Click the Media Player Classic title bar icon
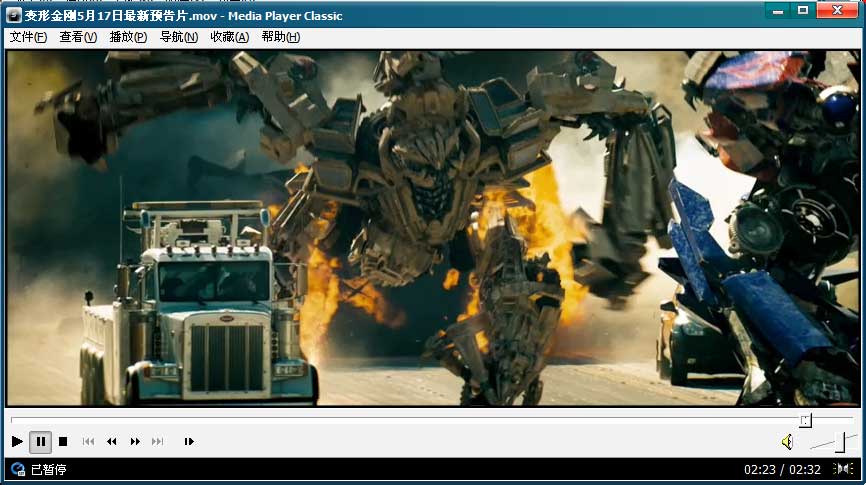The height and width of the screenshot is (485, 866). point(14,15)
